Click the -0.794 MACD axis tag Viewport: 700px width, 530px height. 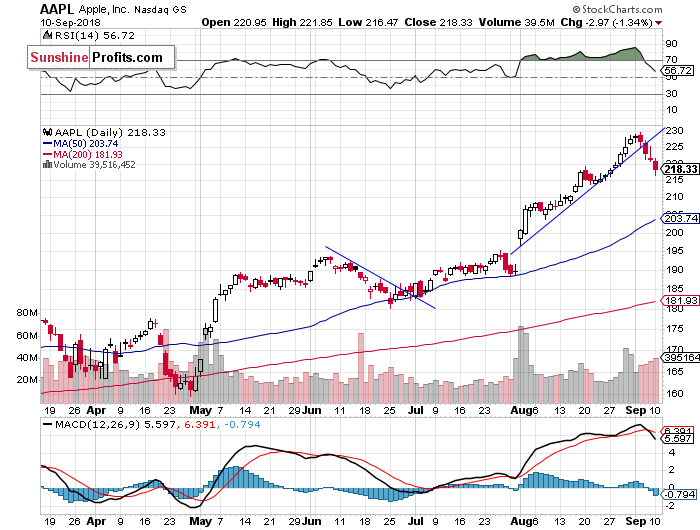coord(679,494)
